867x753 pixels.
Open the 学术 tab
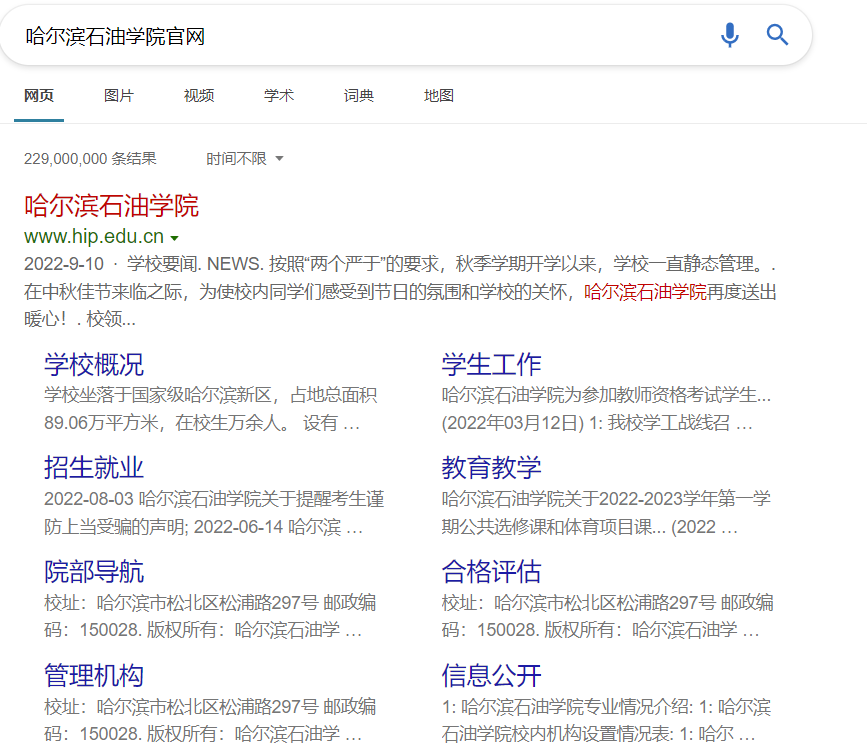click(x=279, y=96)
